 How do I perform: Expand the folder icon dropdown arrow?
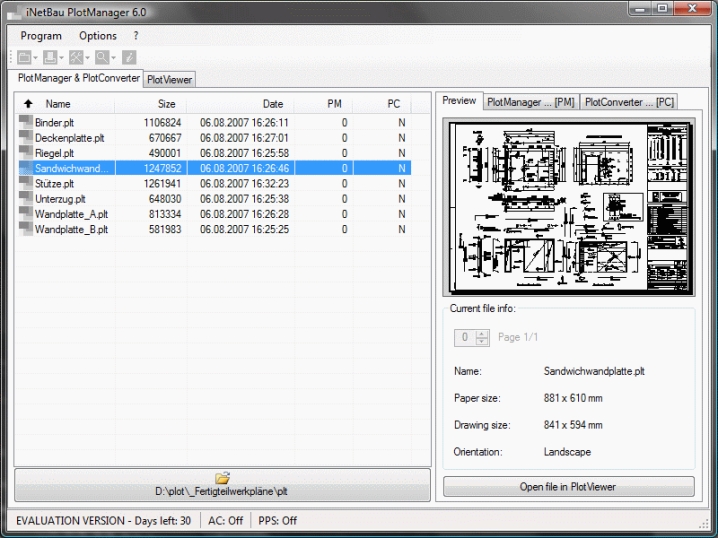(x=35, y=58)
